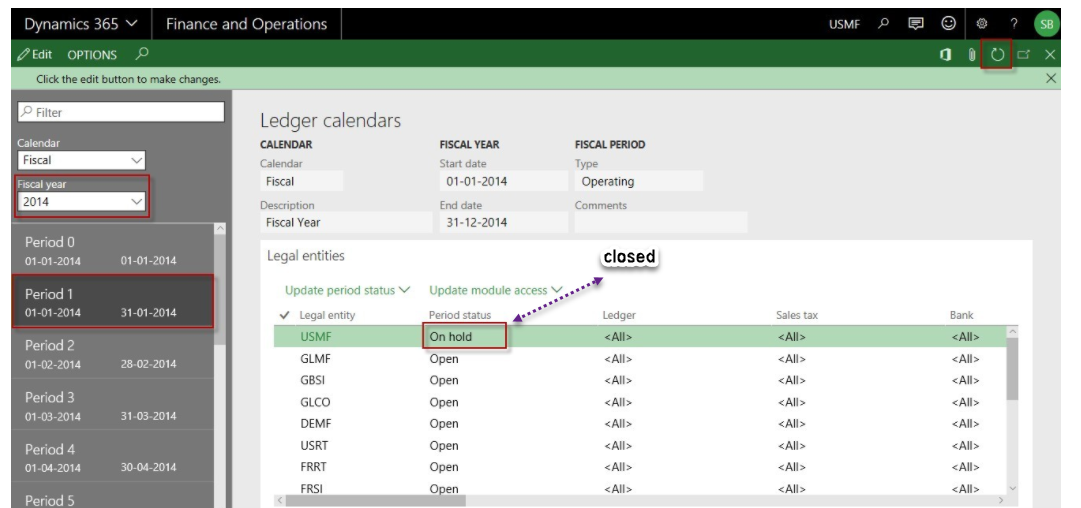Collapse the Legal entities section header
Viewport: 1081px width, 508px height.
pyautogui.click(x=305, y=256)
